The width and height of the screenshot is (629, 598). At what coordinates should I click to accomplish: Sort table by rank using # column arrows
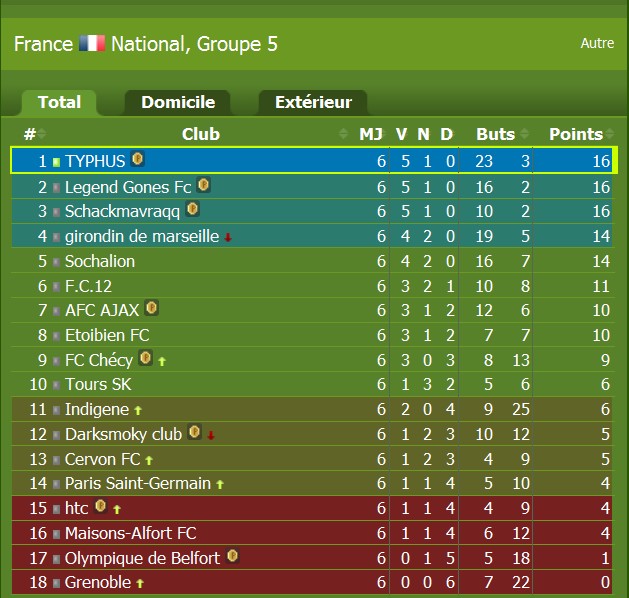[x=42, y=134]
